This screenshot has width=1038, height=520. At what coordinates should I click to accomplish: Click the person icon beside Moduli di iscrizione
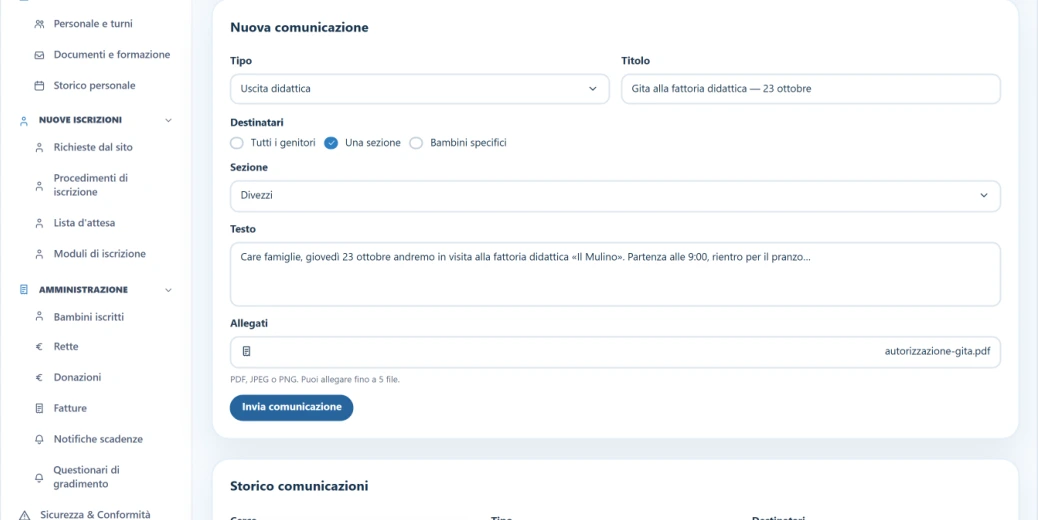(39, 254)
